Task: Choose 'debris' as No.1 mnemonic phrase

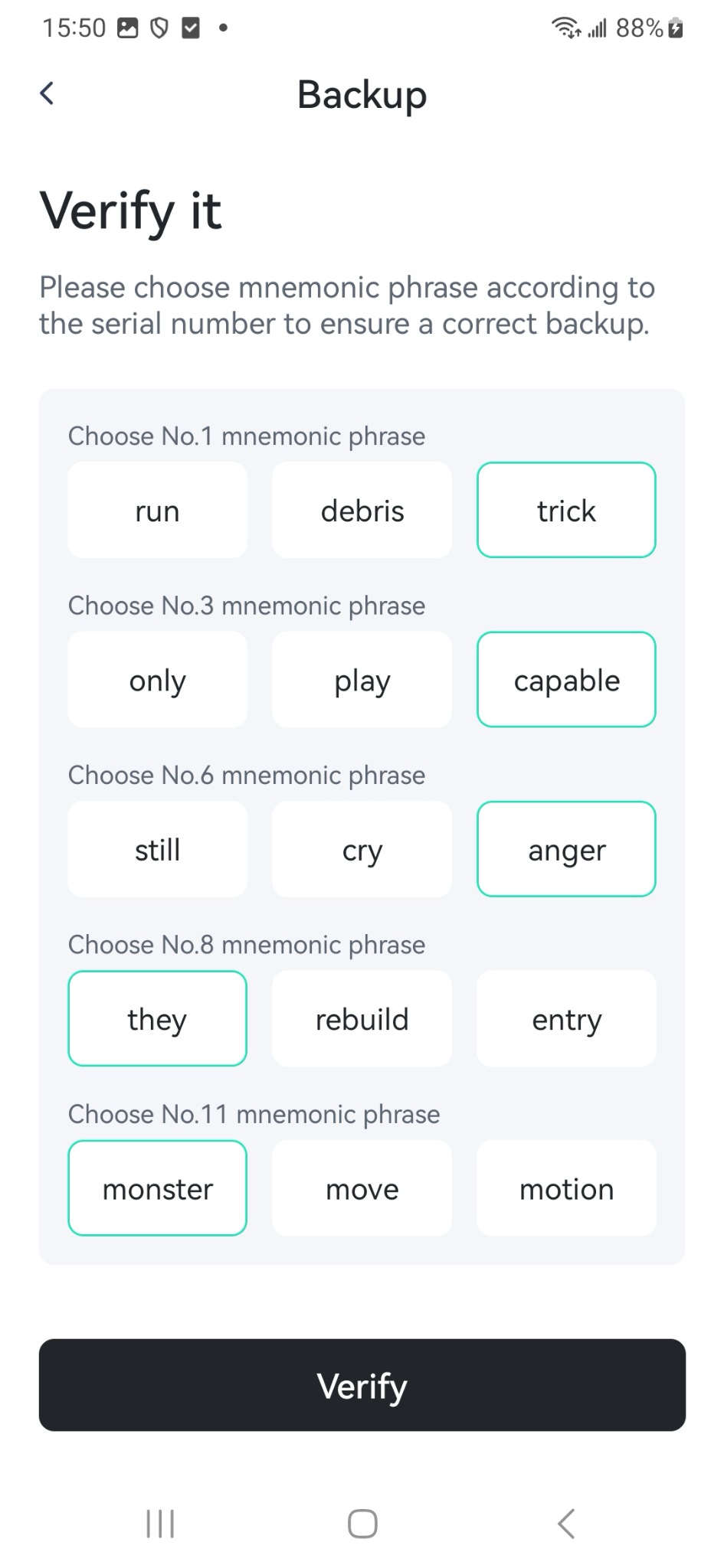Action: pos(362,510)
